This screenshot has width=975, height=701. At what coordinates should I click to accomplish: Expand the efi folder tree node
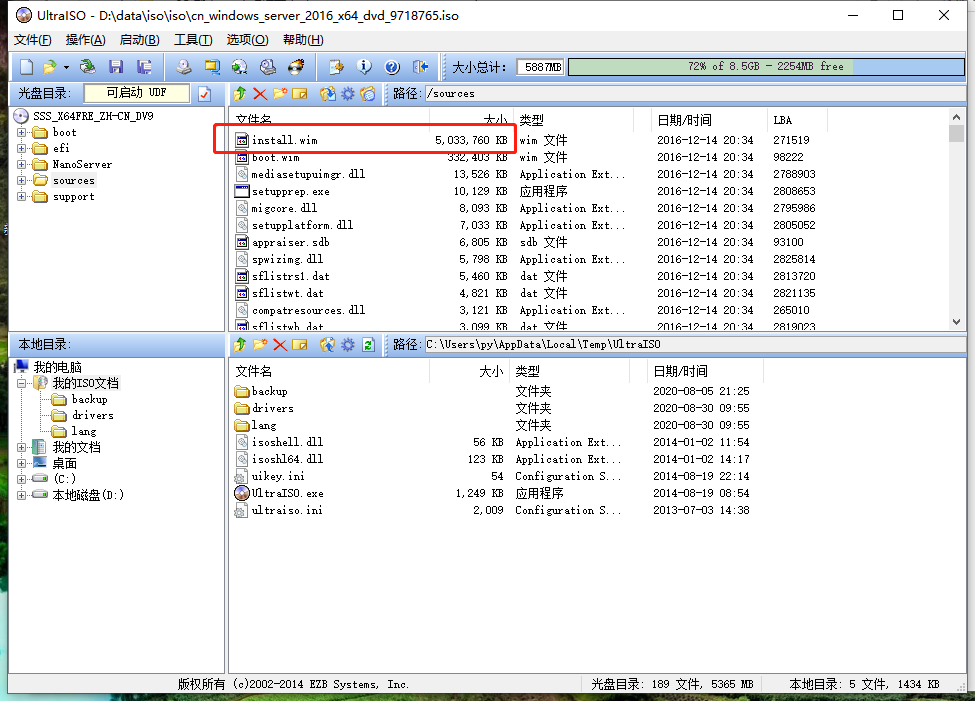(22, 149)
